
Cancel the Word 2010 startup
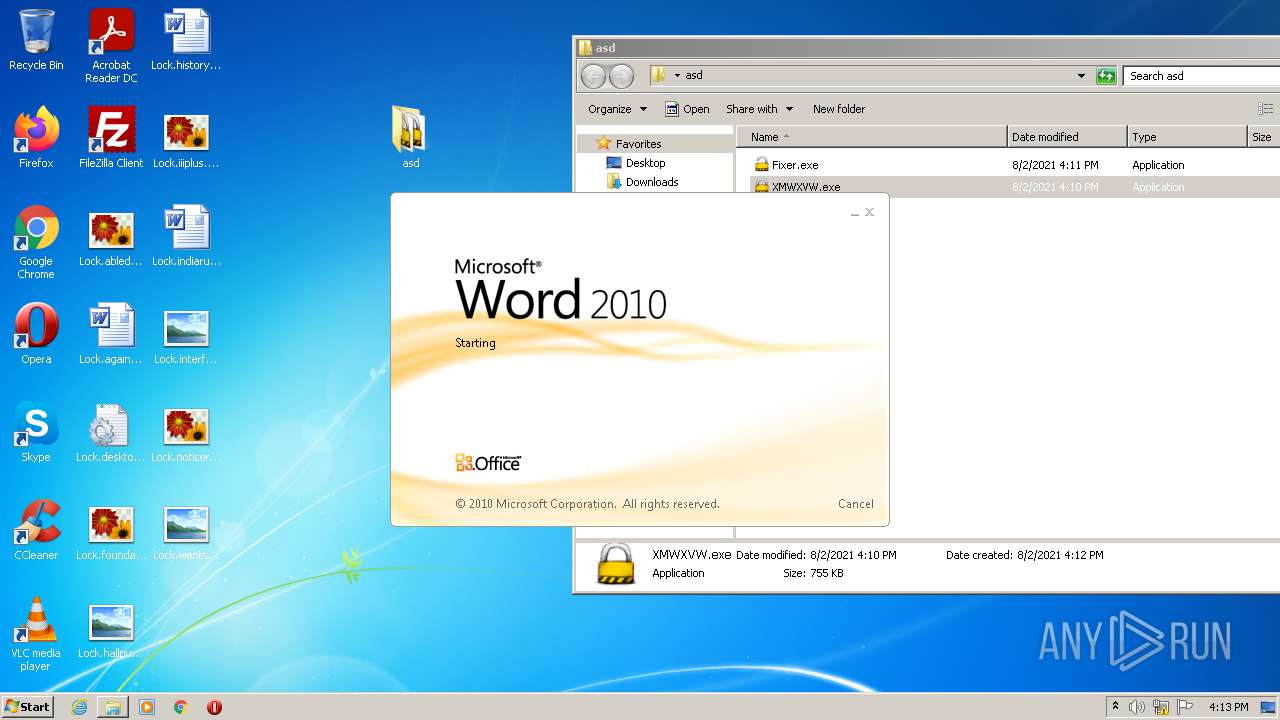click(856, 504)
